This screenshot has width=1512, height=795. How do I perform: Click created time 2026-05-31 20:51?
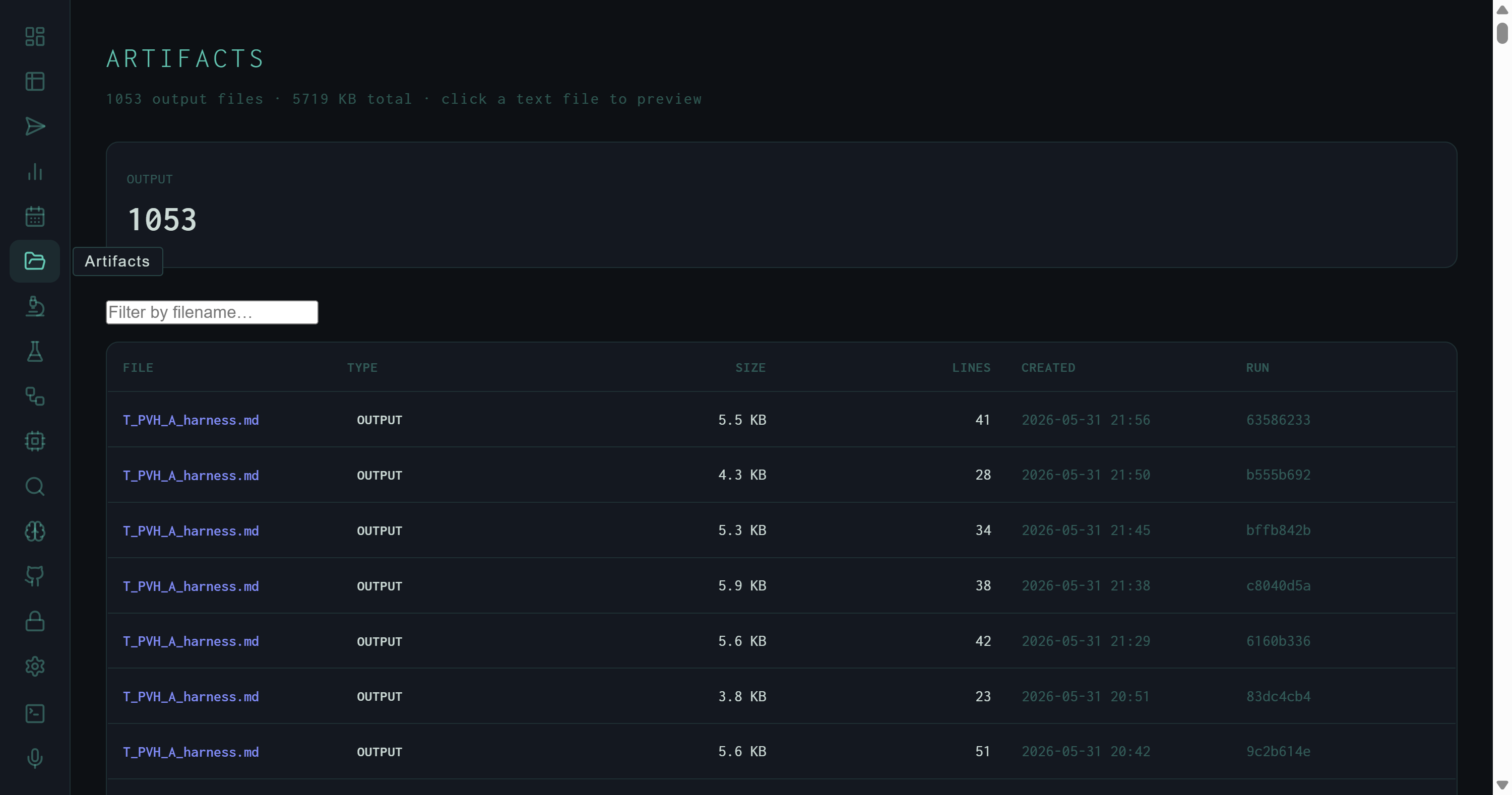(1086, 696)
